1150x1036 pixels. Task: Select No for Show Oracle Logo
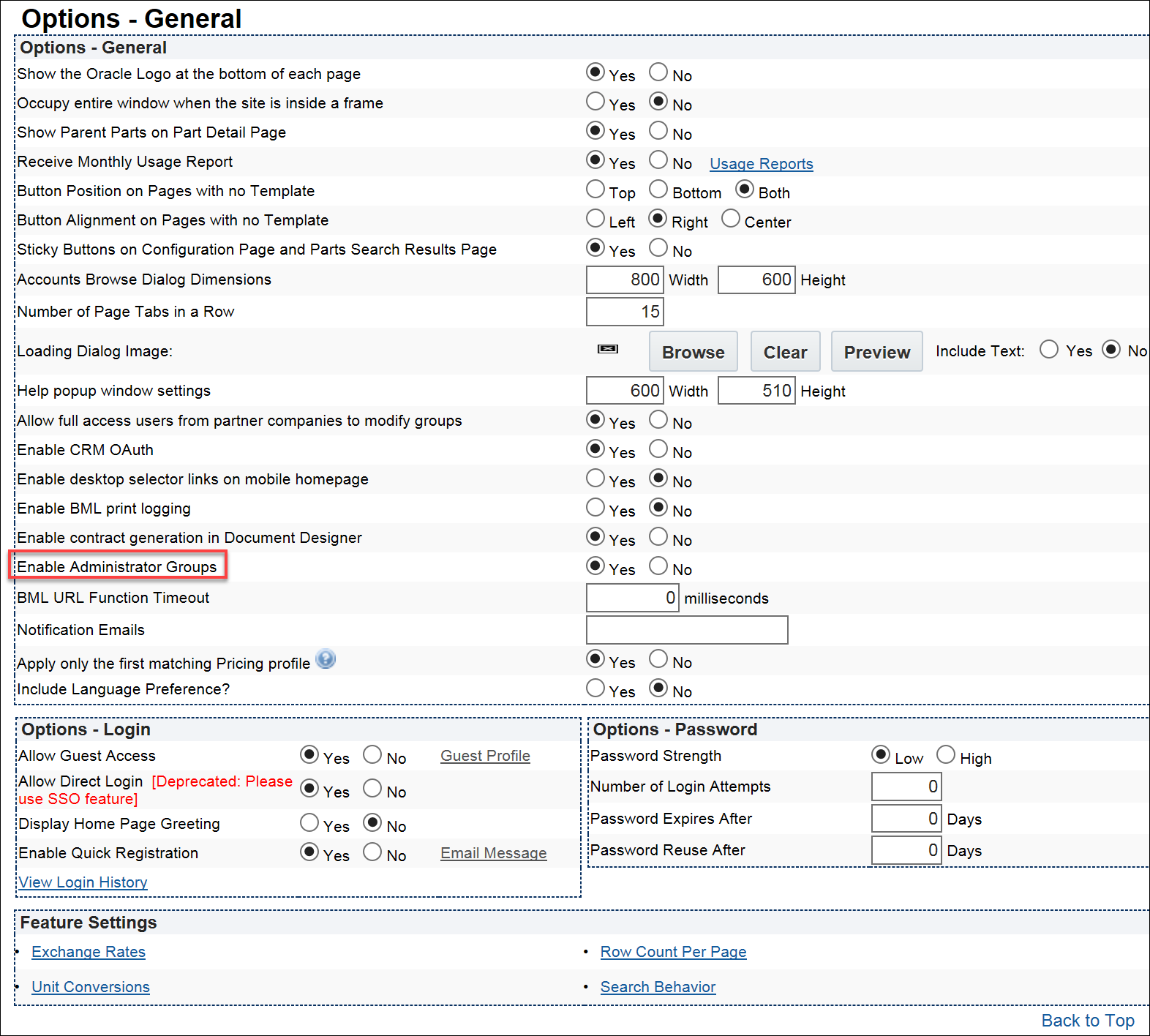658,72
